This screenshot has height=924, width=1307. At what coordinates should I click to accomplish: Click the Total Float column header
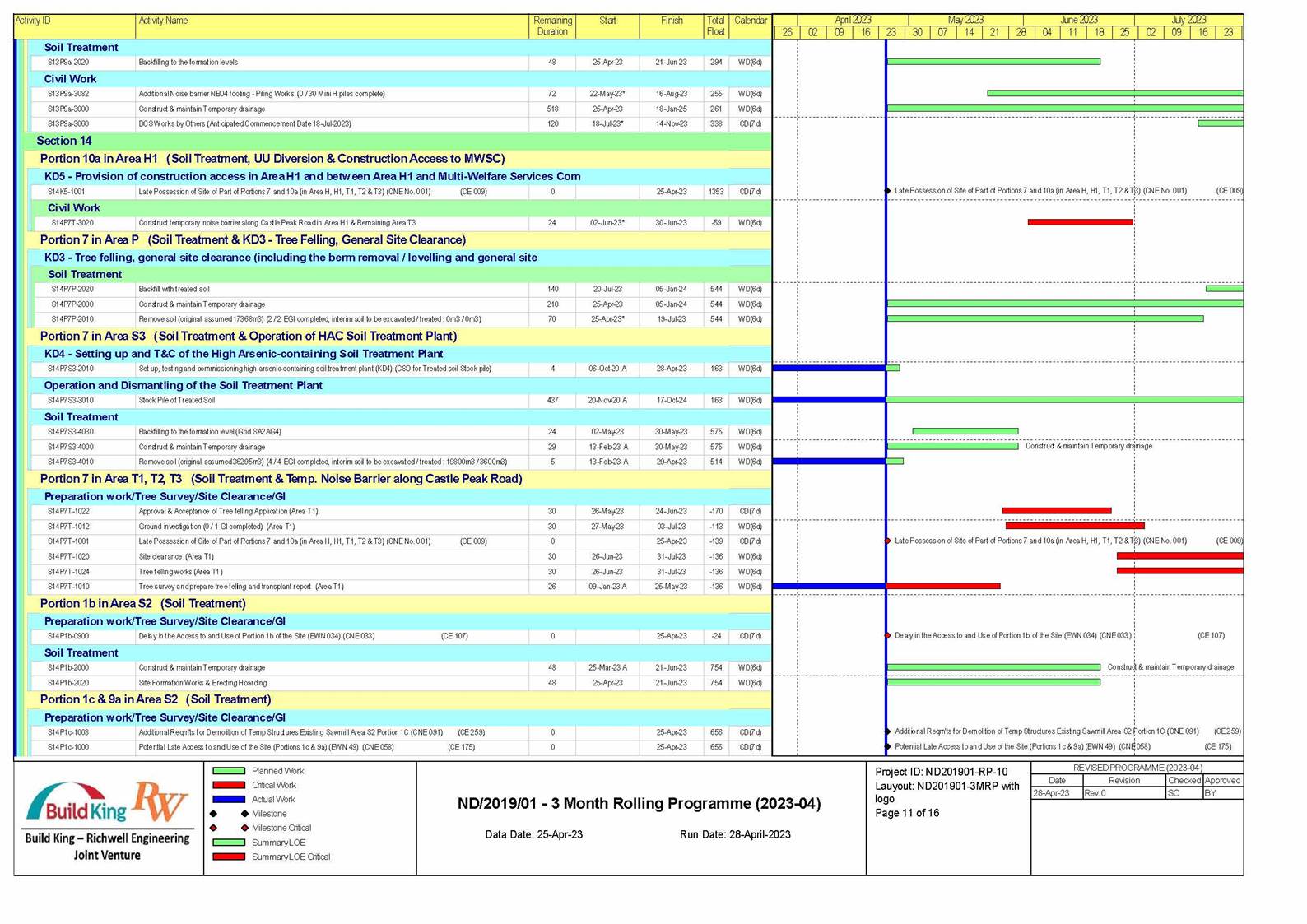[x=716, y=26]
